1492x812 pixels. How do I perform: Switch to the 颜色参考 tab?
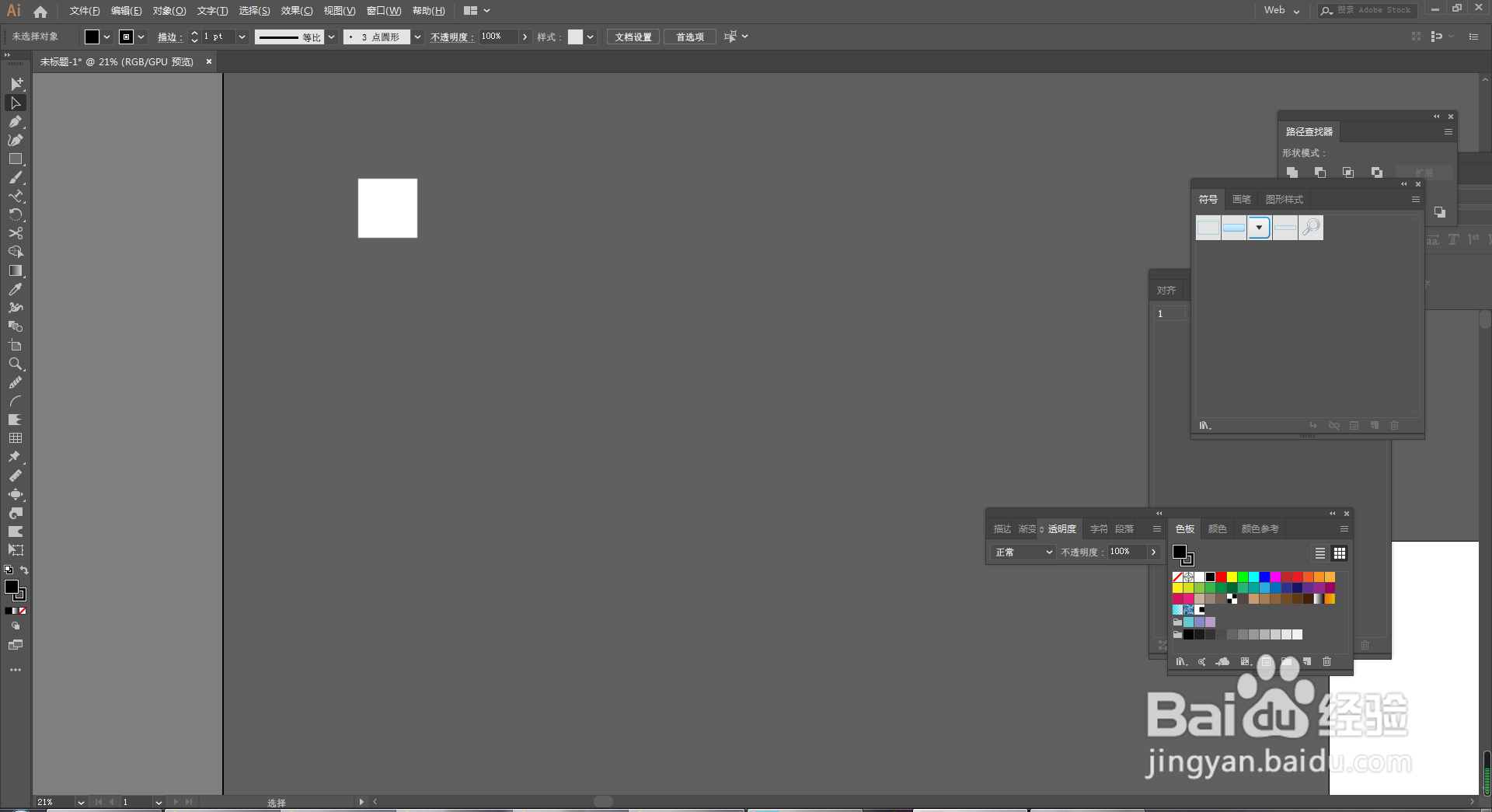tap(1260, 529)
